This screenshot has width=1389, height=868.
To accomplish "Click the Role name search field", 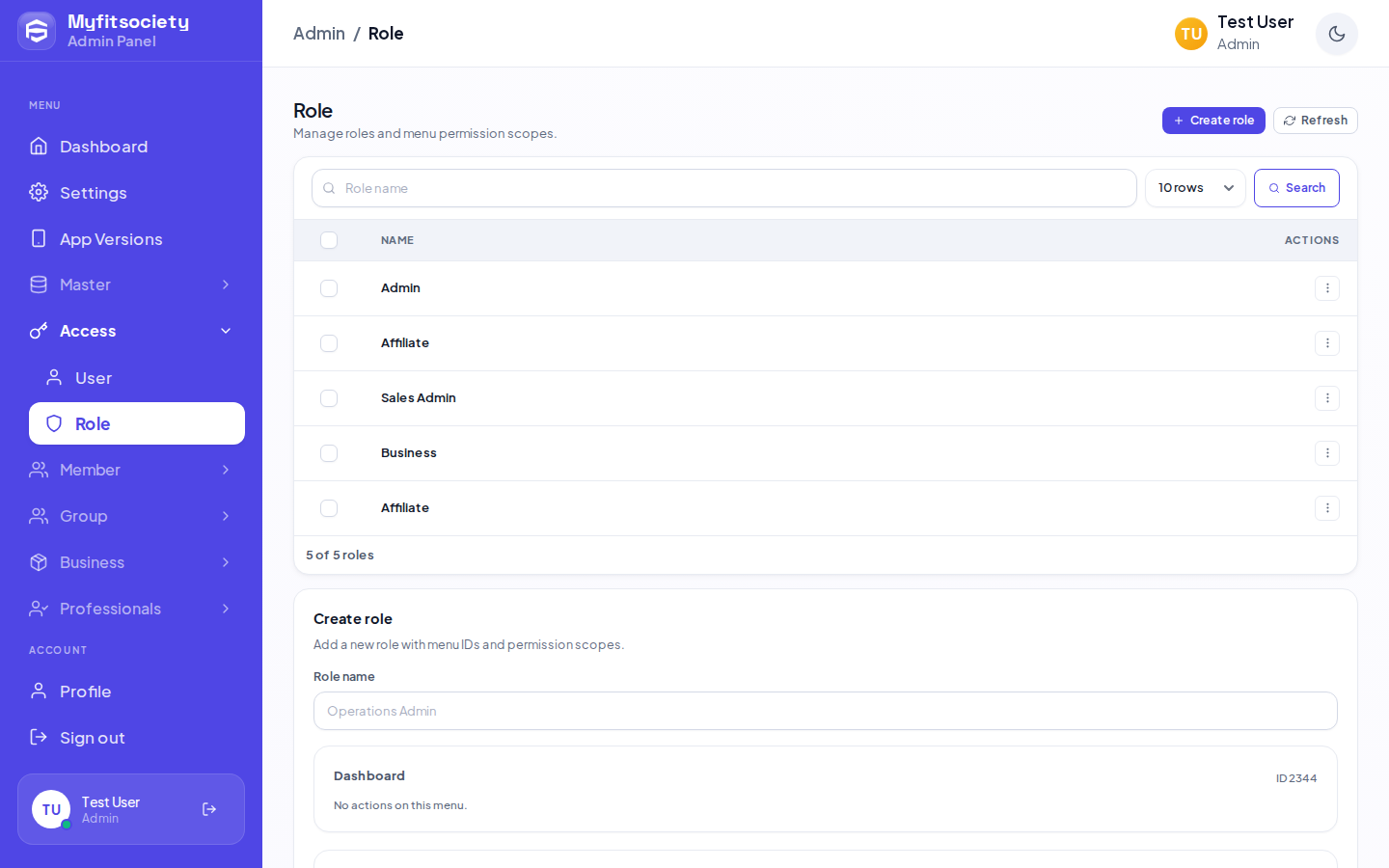I will 724,188.
